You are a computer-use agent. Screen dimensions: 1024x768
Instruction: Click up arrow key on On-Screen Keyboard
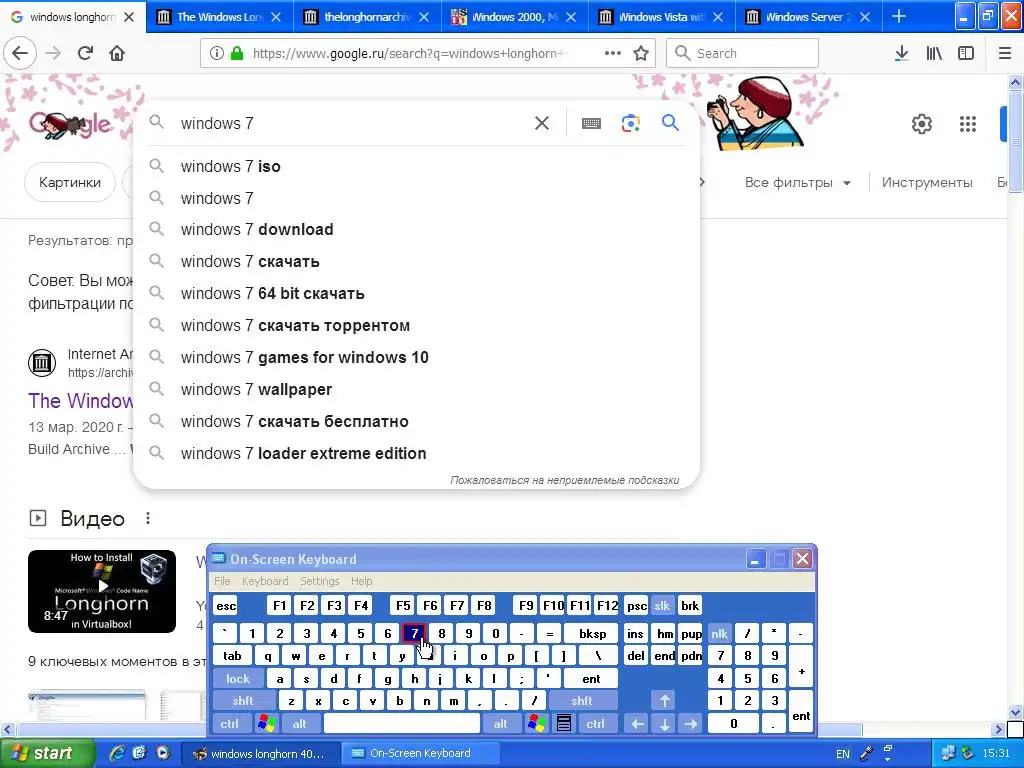point(664,701)
